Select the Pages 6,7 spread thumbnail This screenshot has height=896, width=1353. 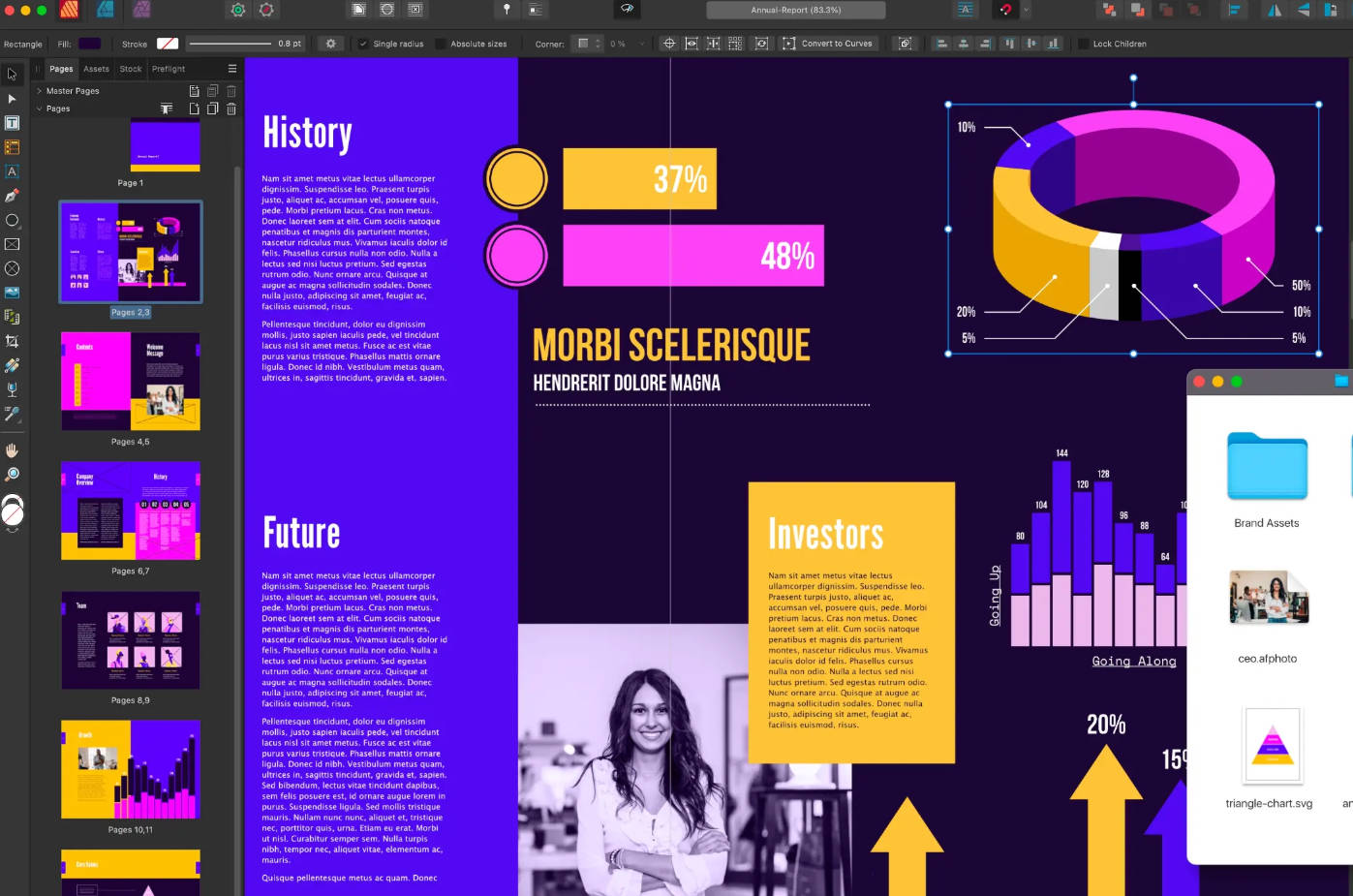click(130, 511)
